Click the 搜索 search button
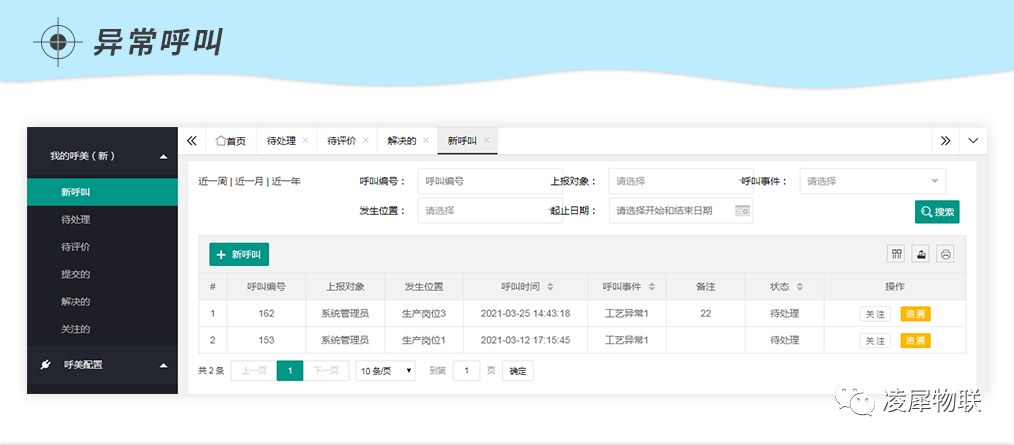This screenshot has width=1014, height=445. pos(937,211)
